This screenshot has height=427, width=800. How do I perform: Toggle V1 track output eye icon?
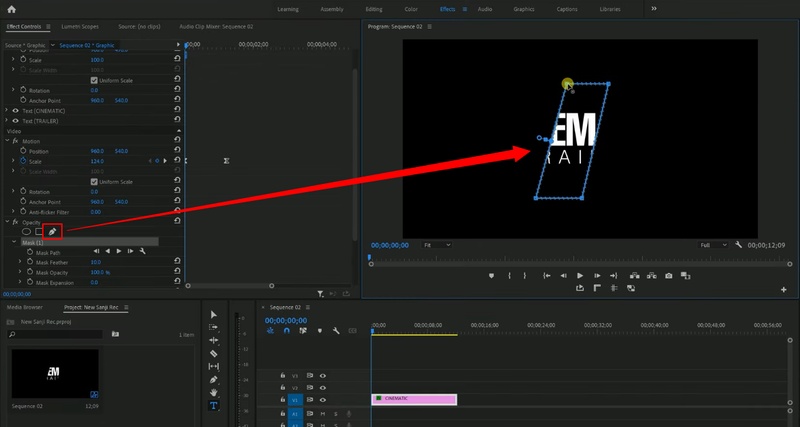click(x=323, y=399)
